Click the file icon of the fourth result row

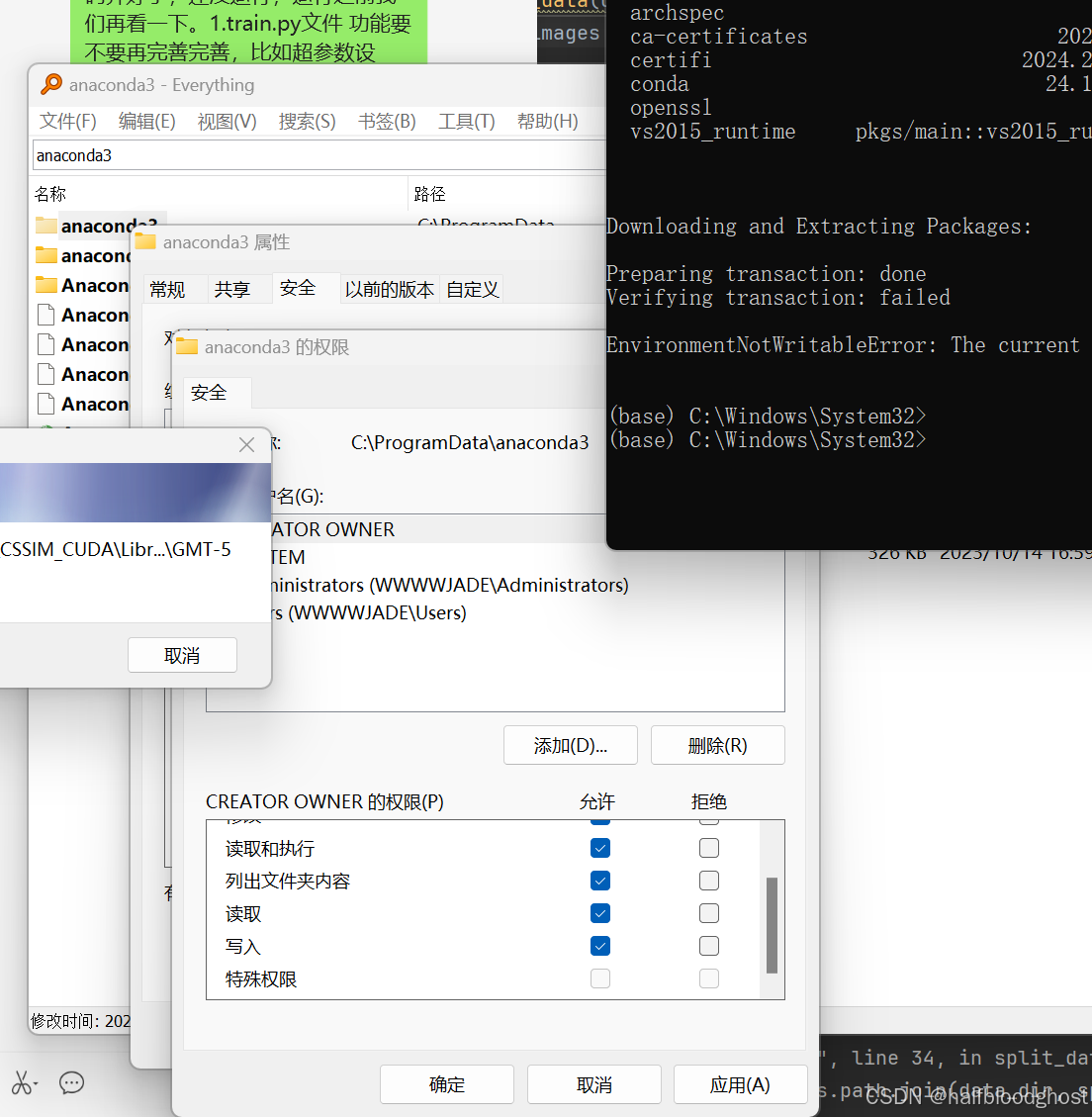pyautogui.click(x=46, y=315)
